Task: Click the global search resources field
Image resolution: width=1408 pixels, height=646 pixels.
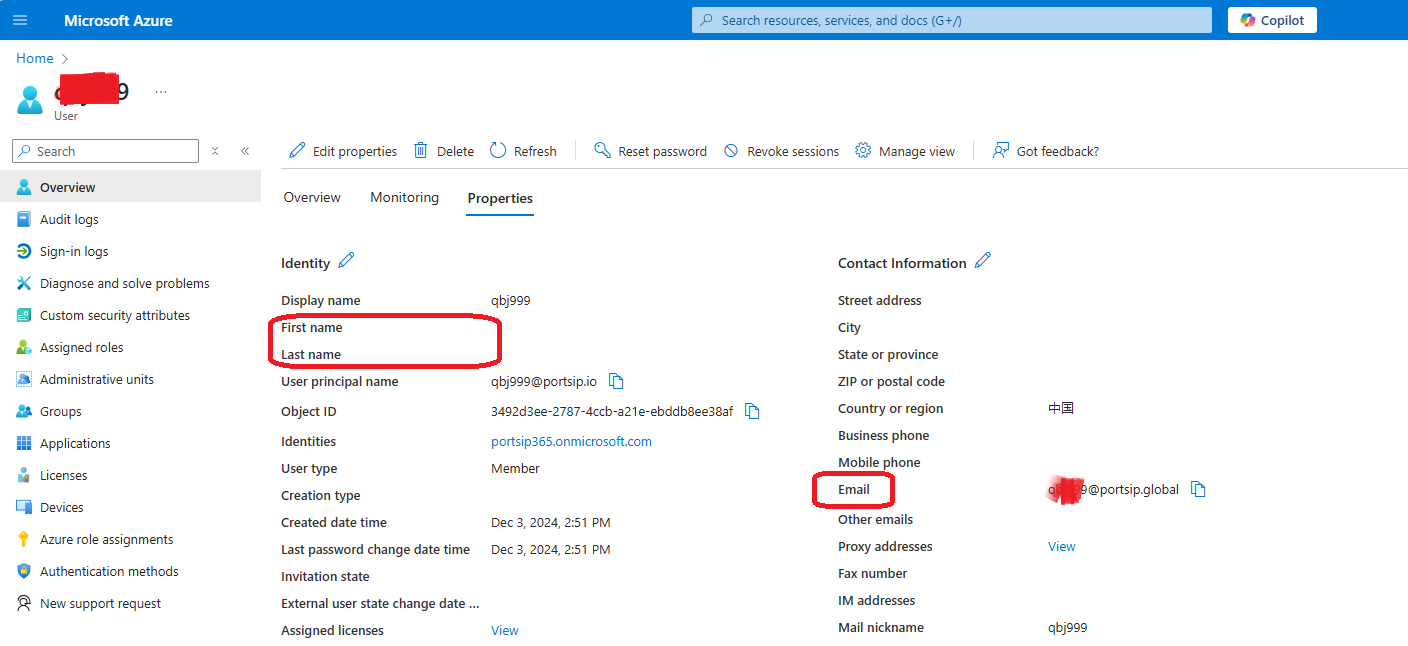Action: click(952, 20)
